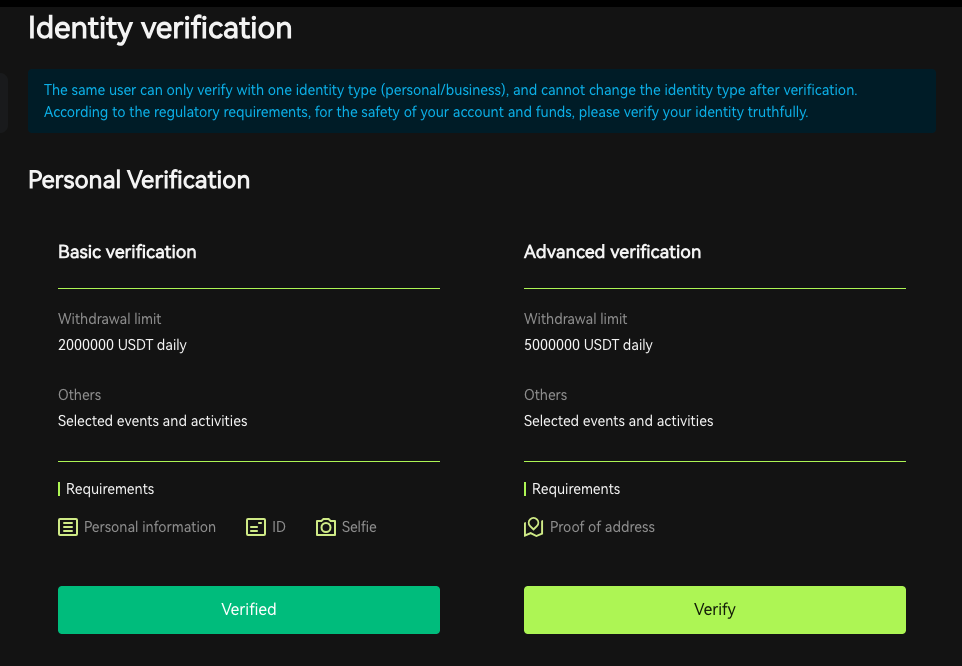Click the Proof of address map-pin icon
The height and width of the screenshot is (666, 962).
coord(534,527)
